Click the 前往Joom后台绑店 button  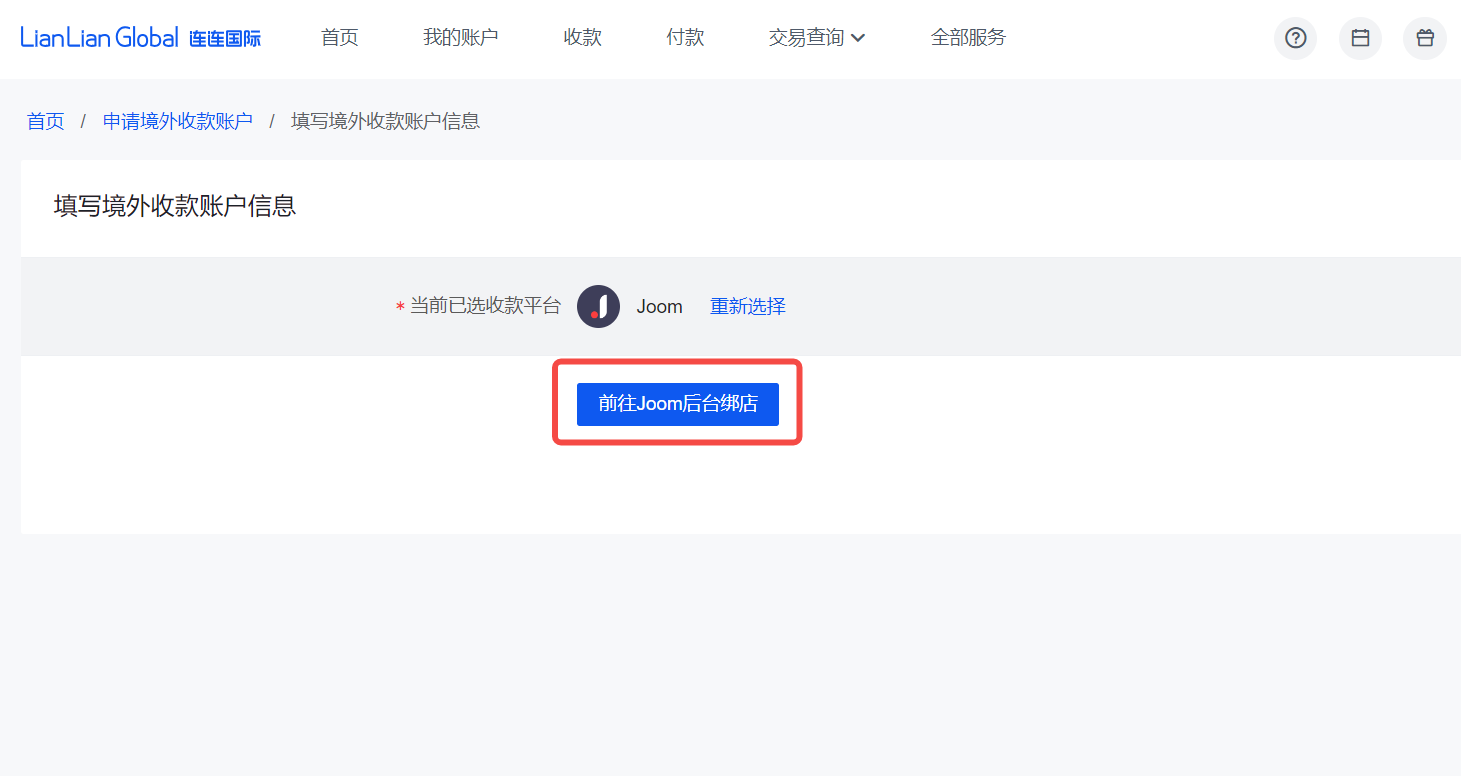click(678, 404)
